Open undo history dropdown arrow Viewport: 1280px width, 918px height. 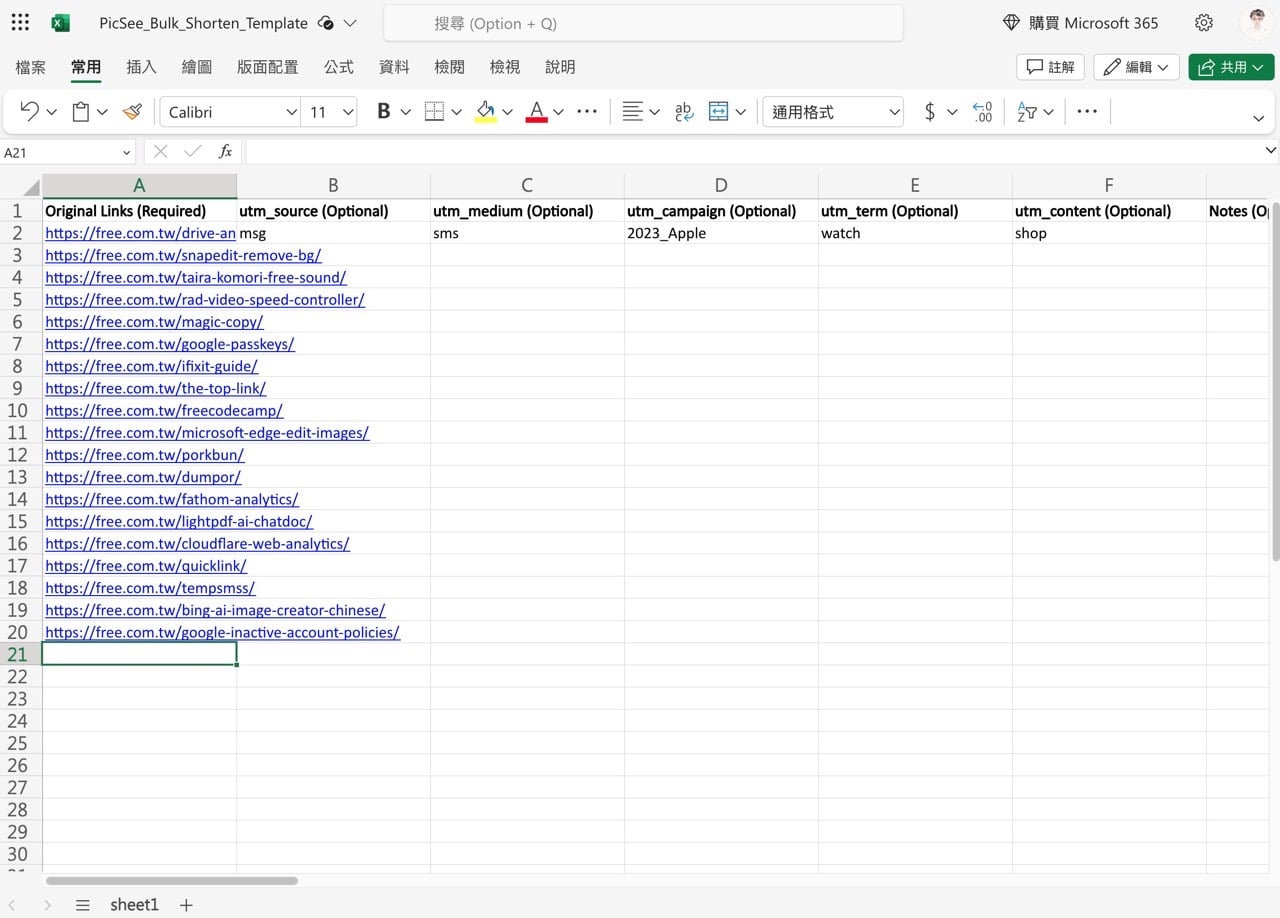coord(52,112)
